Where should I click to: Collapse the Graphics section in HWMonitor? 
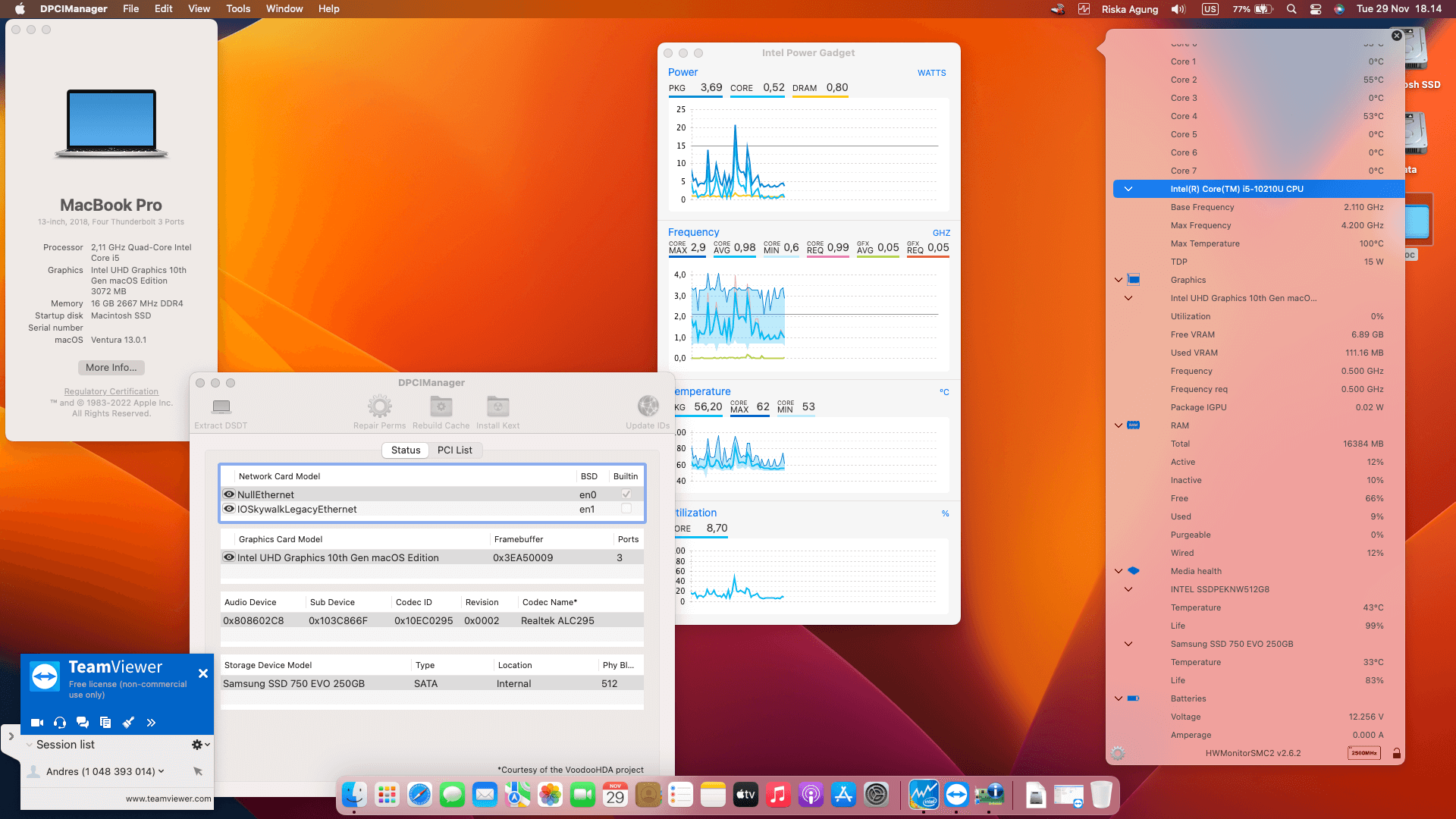click(1119, 280)
